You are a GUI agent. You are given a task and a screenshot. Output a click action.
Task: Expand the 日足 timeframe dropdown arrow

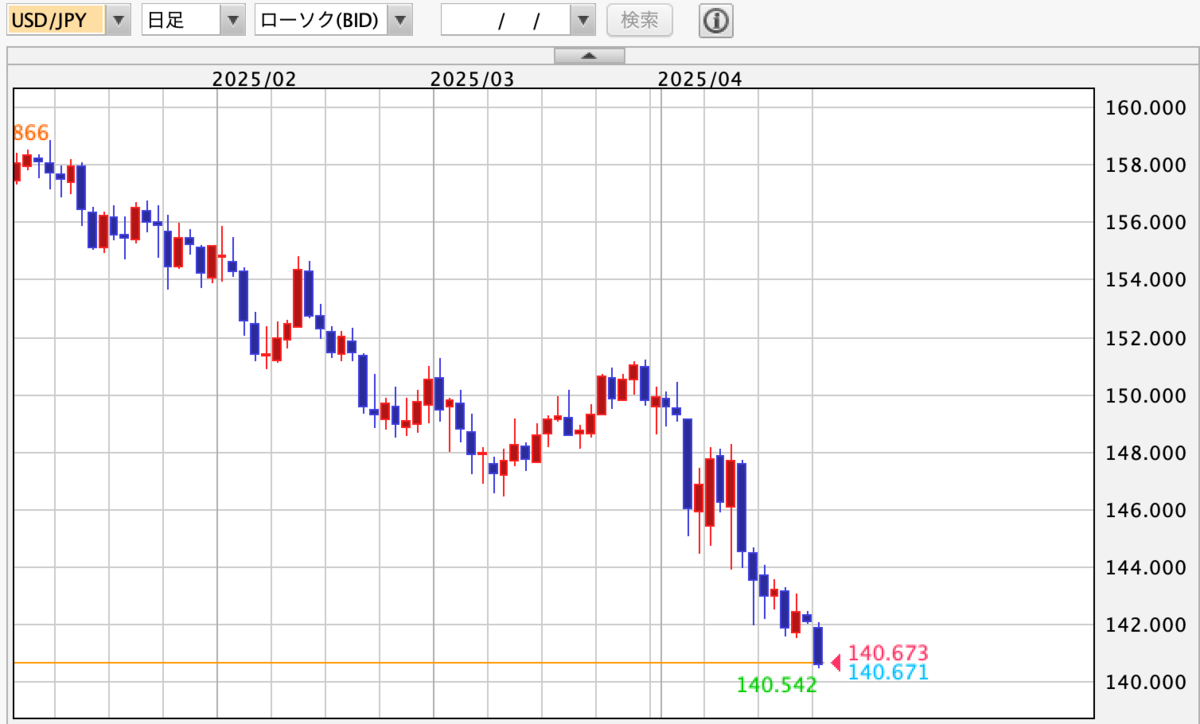[x=233, y=20]
